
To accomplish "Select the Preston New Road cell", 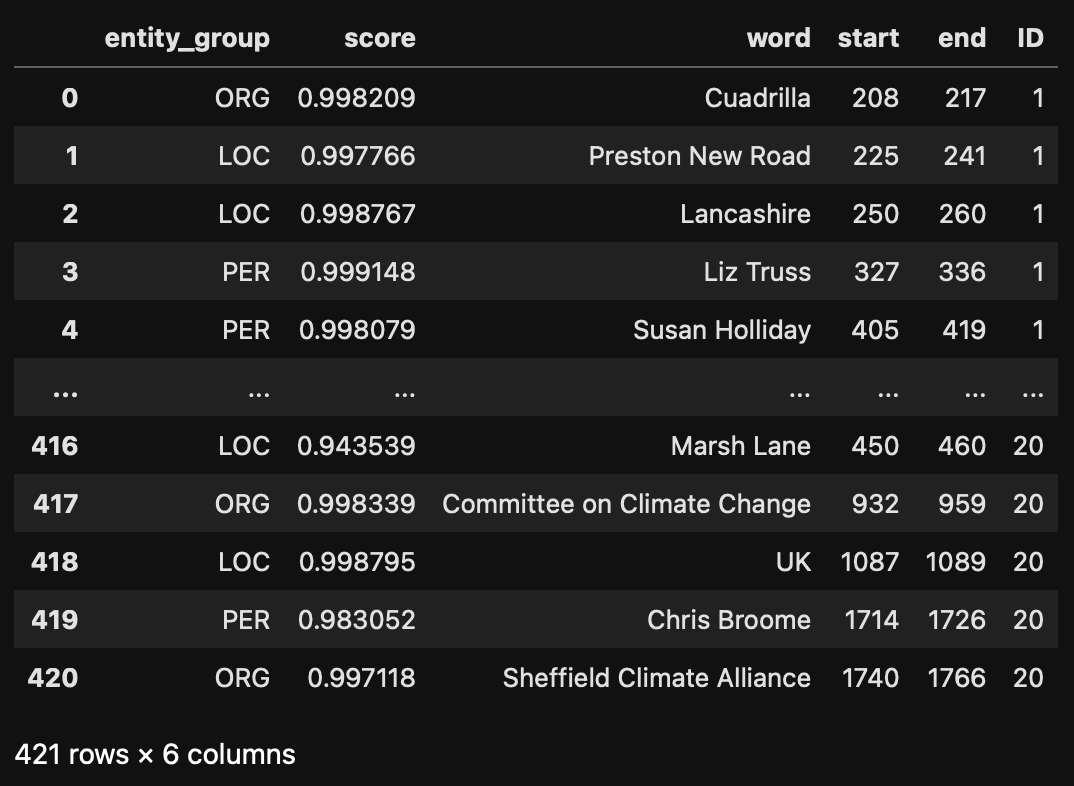I will coord(699,156).
